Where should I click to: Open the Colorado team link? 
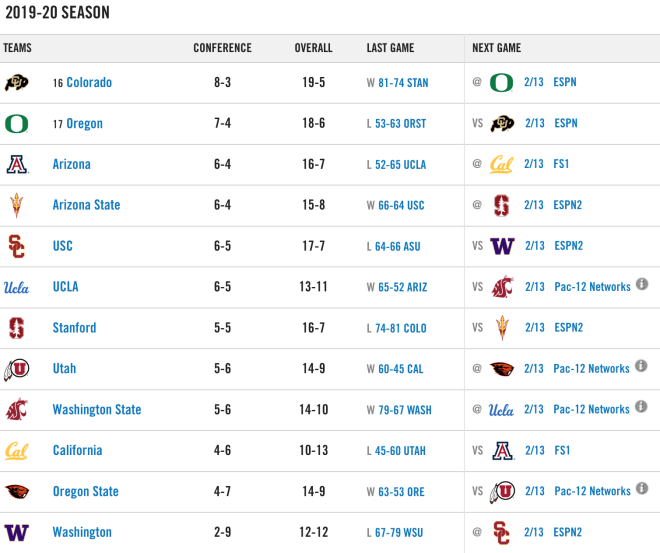coord(89,82)
